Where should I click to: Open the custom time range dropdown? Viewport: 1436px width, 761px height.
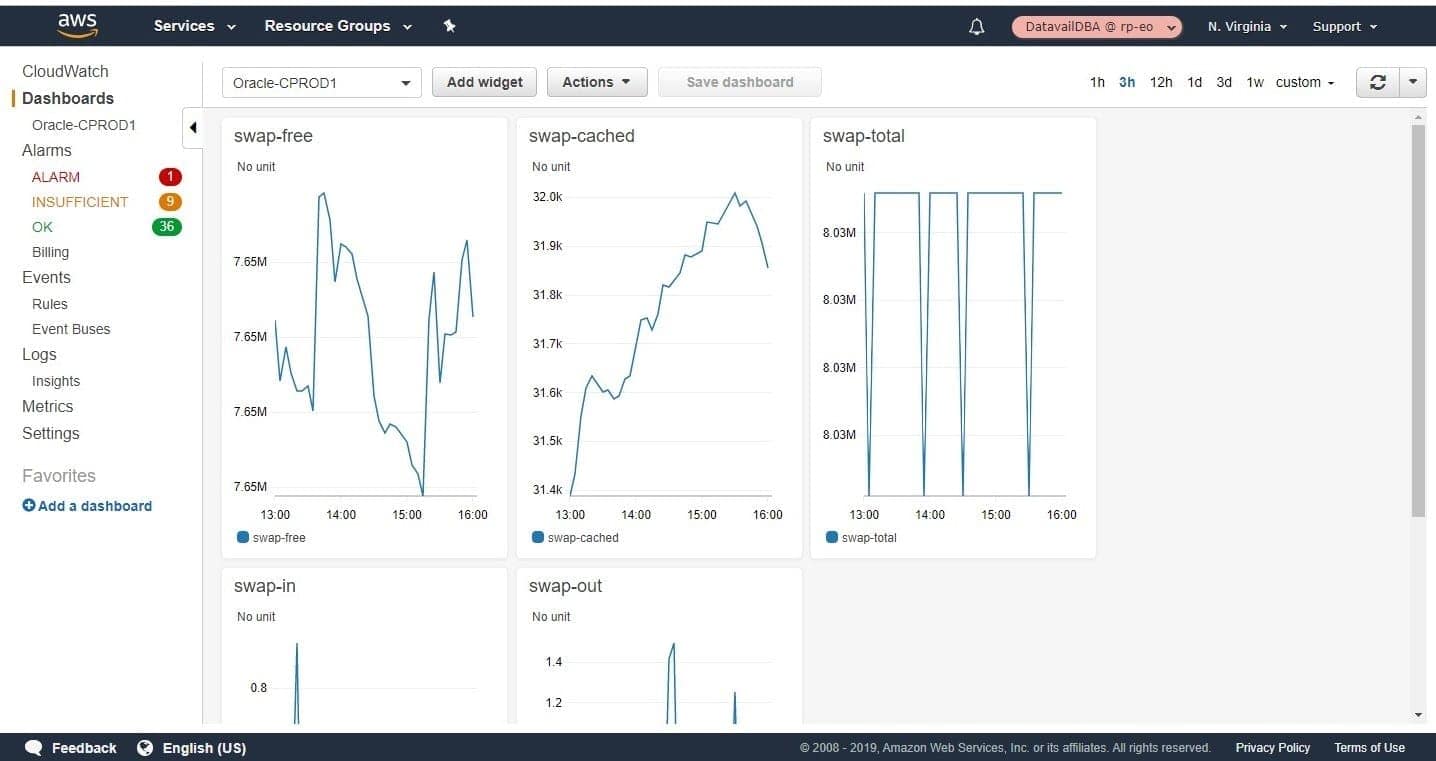click(x=1305, y=82)
